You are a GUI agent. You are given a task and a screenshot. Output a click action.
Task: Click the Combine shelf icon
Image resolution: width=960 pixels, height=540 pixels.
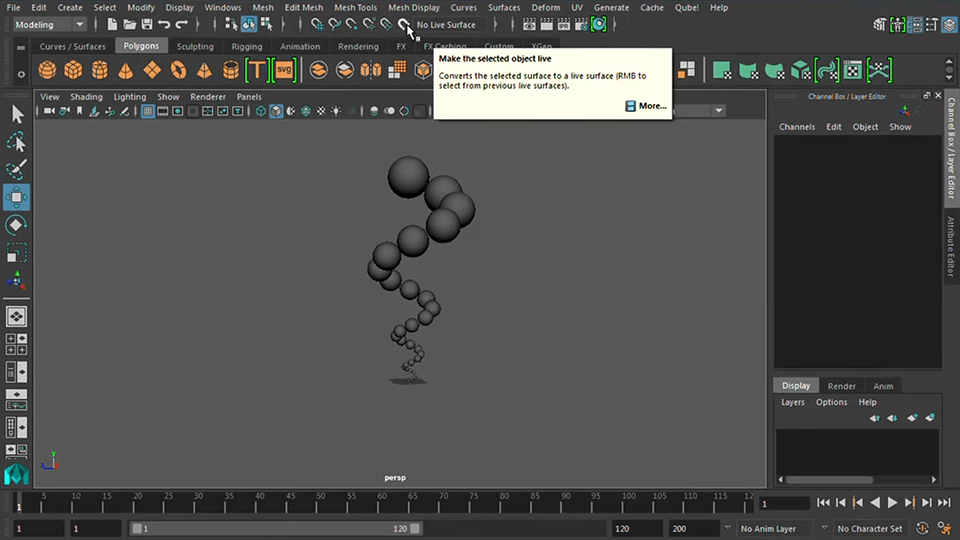point(318,70)
